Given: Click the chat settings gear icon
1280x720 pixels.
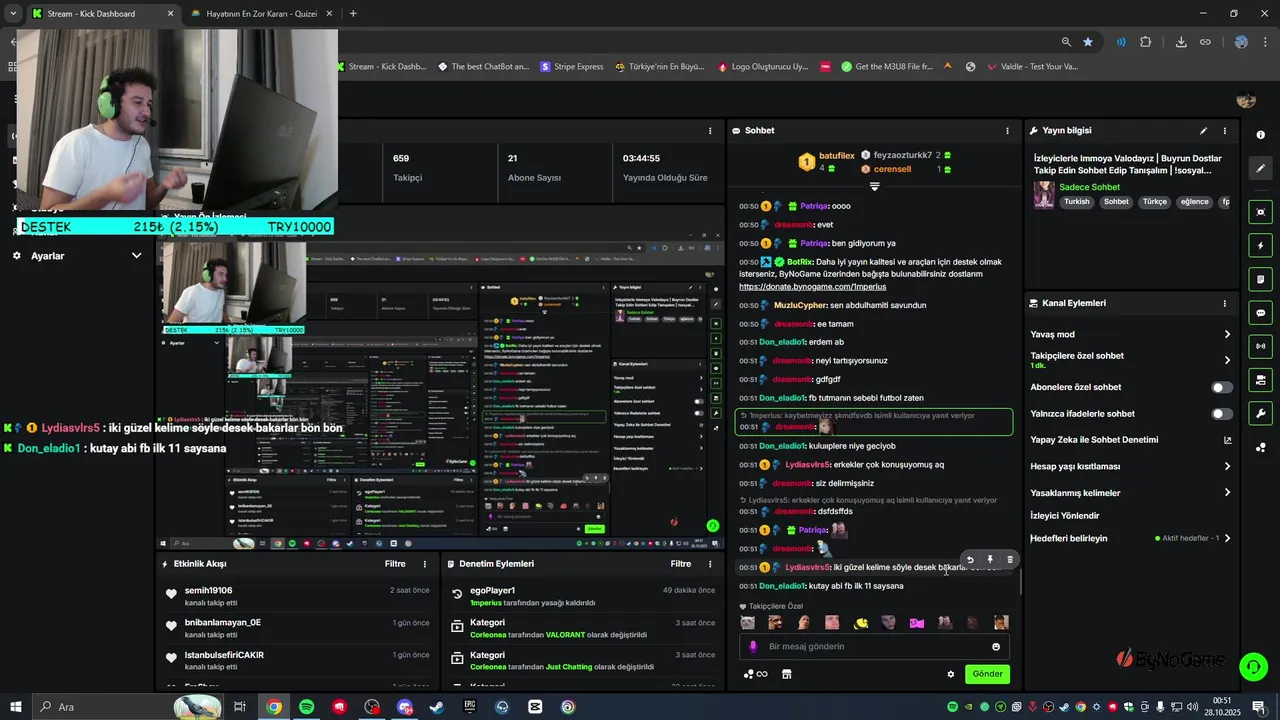Looking at the screenshot, I should [x=951, y=674].
